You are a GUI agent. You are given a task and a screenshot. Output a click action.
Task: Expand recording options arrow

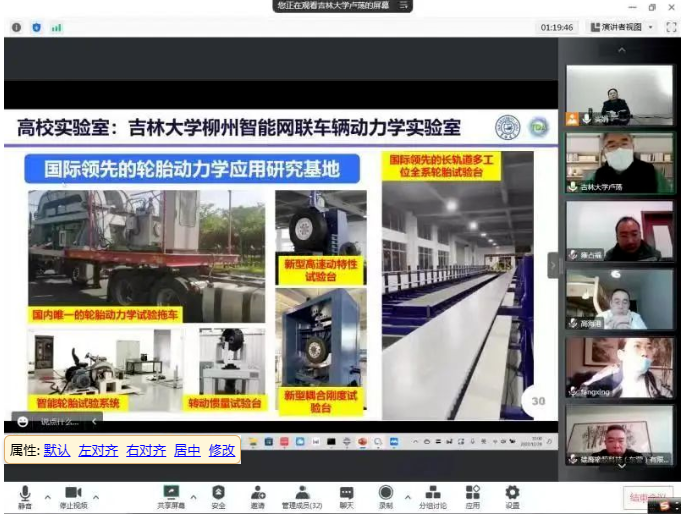[408, 497]
